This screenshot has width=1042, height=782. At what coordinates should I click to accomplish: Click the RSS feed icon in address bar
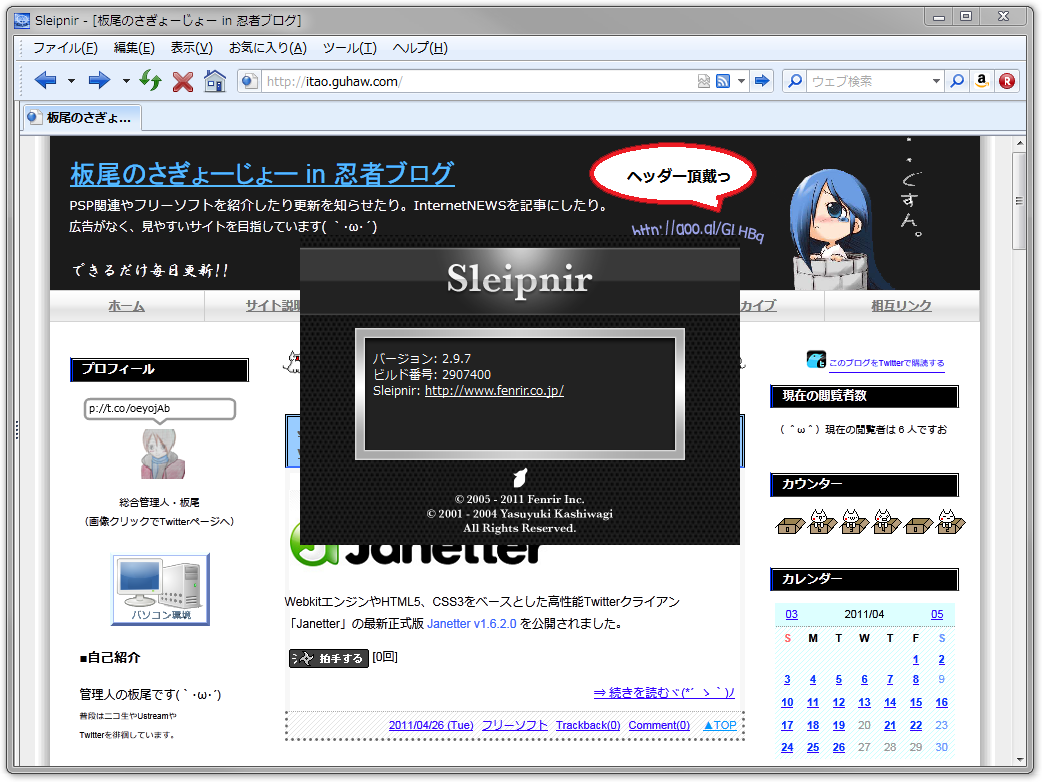(x=723, y=81)
